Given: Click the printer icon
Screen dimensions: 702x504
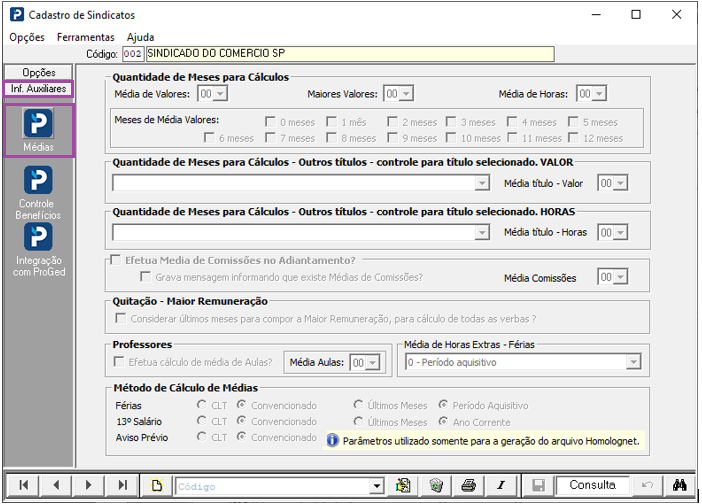Looking at the screenshot, I should click(468, 485).
